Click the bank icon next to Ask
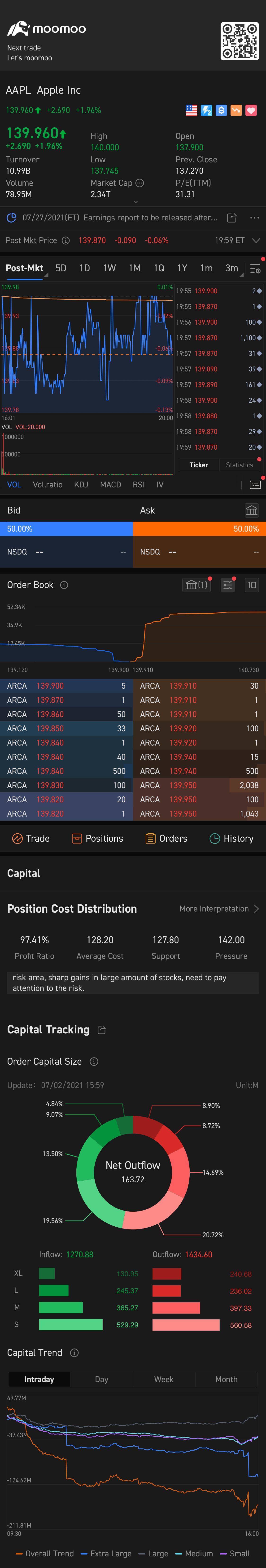This screenshot has height=1568, width=266. [251, 510]
